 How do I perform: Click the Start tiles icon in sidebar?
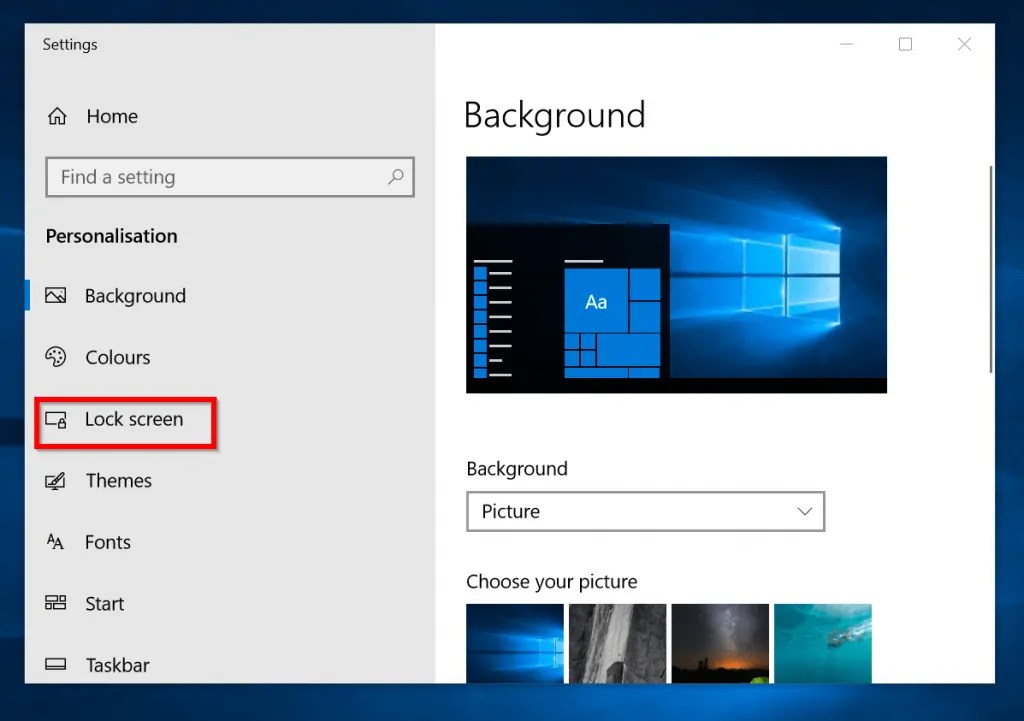click(x=57, y=604)
